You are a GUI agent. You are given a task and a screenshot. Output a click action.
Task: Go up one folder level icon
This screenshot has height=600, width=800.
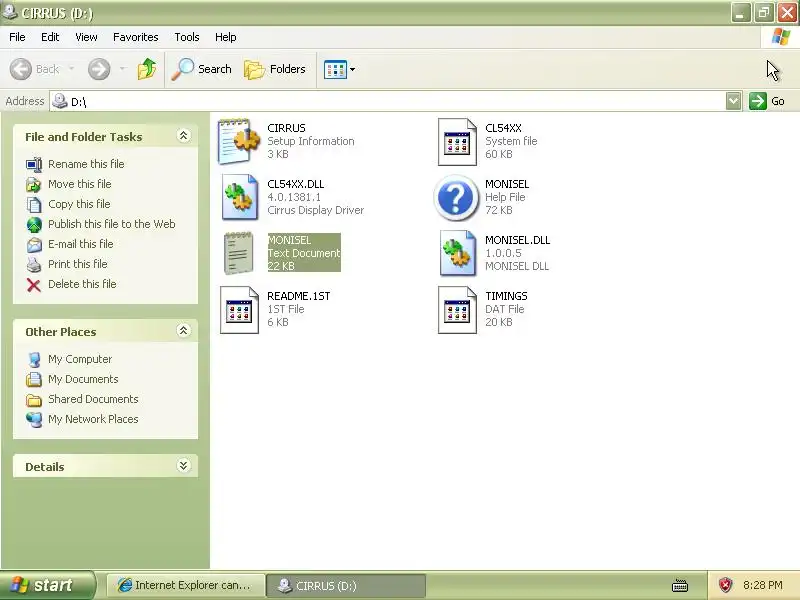[147, 69]
